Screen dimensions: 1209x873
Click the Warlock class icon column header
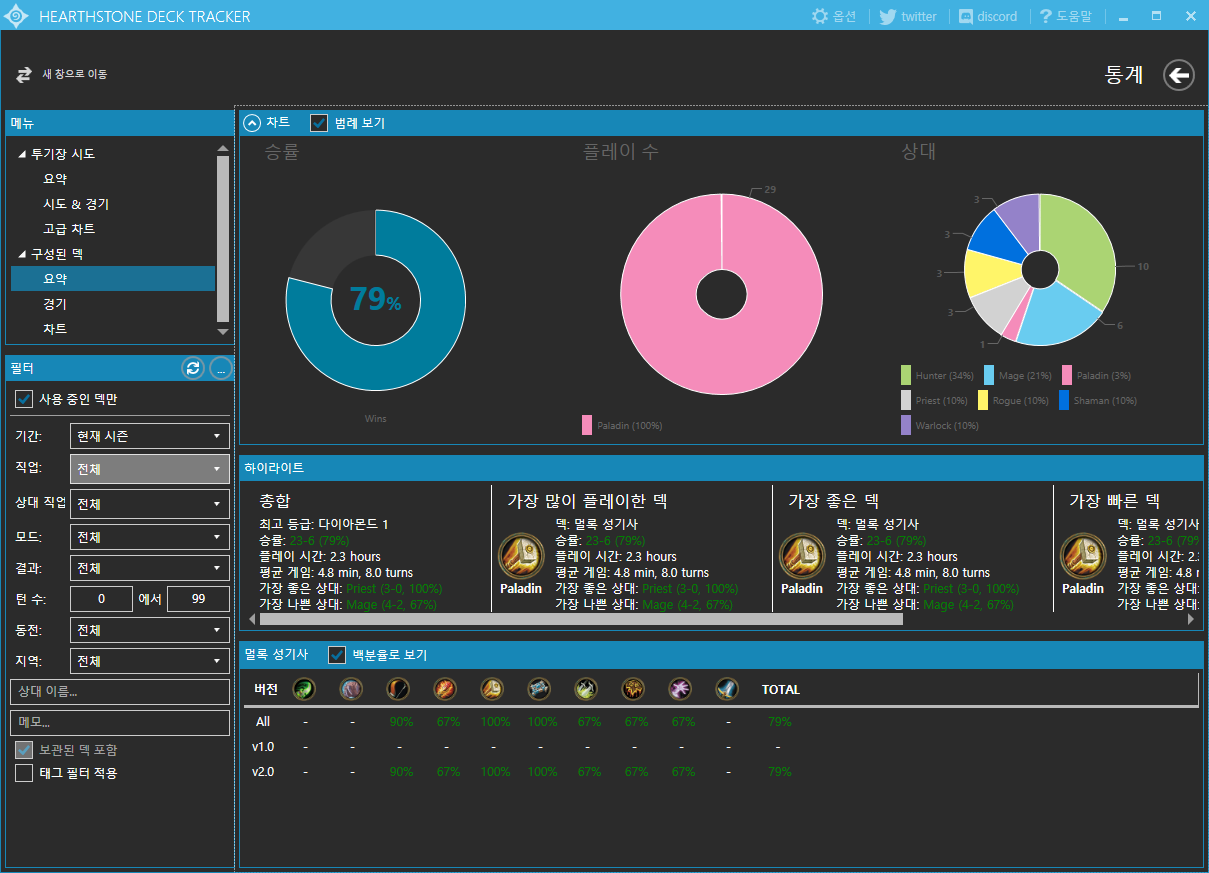(x=680, y=689)
